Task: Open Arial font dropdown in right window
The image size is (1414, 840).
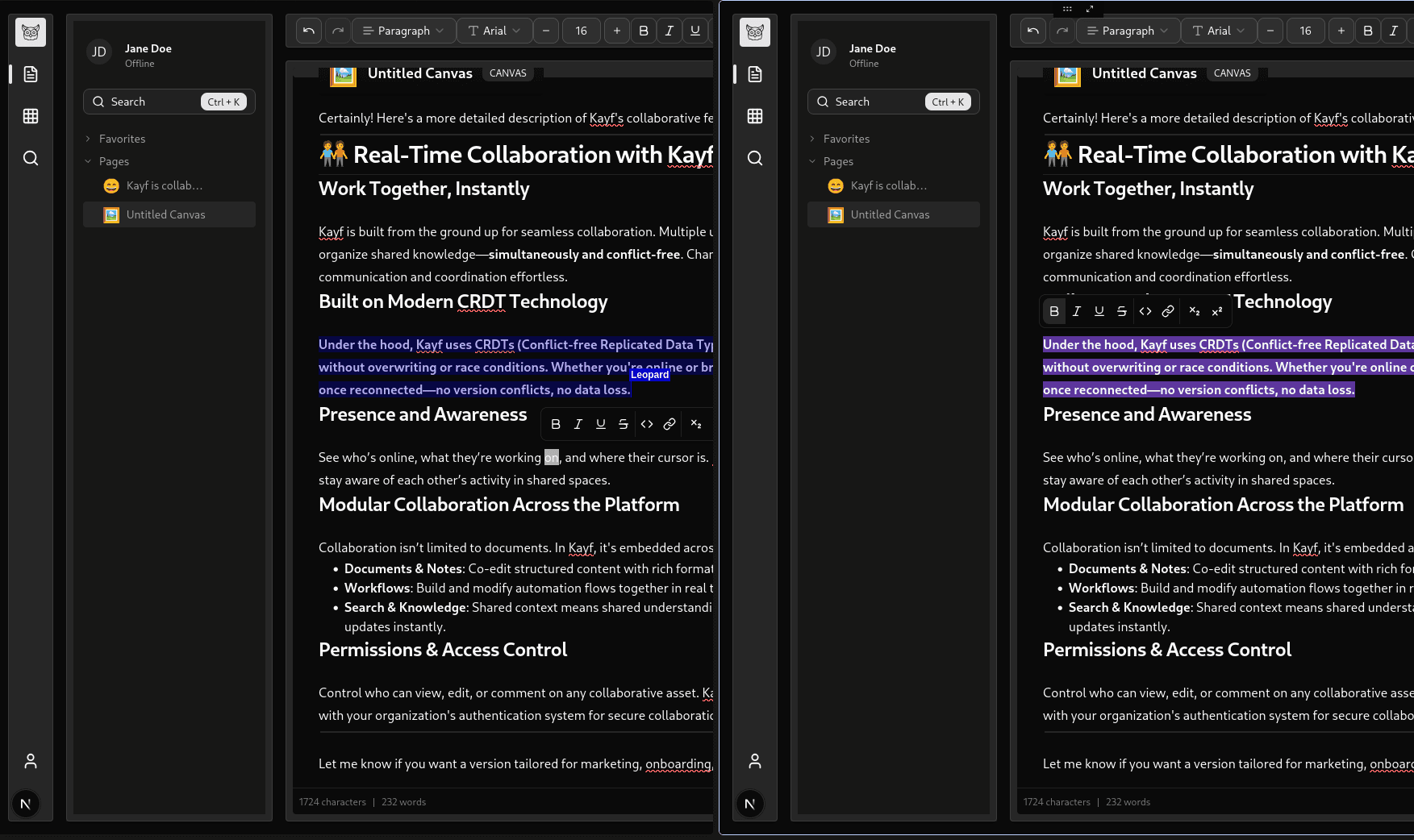Action: pos(1219,31)
